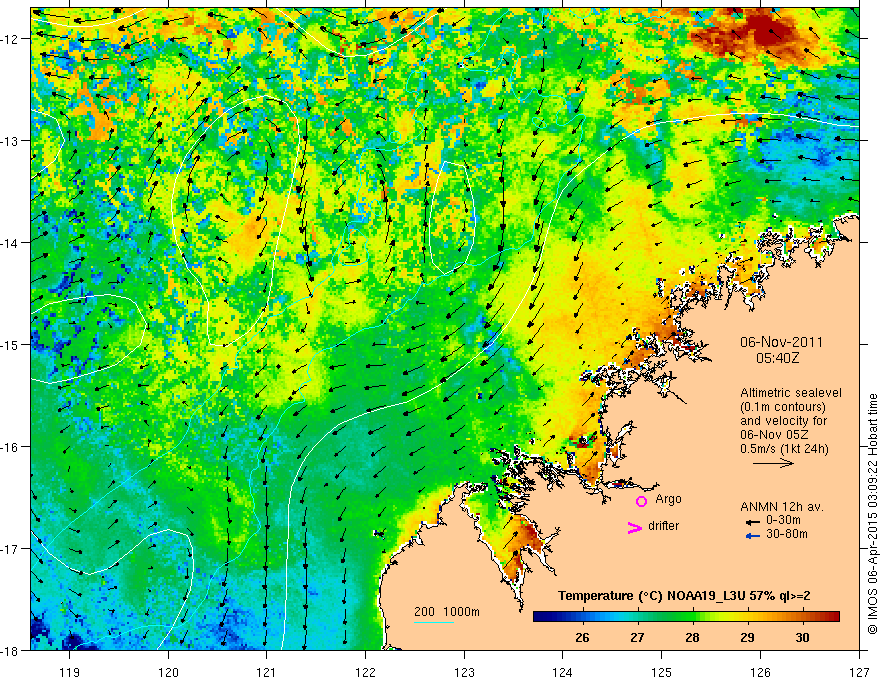Click the color bar value '26'
The width and height of the screenshot is (880, 680).
tap(583, 637)
